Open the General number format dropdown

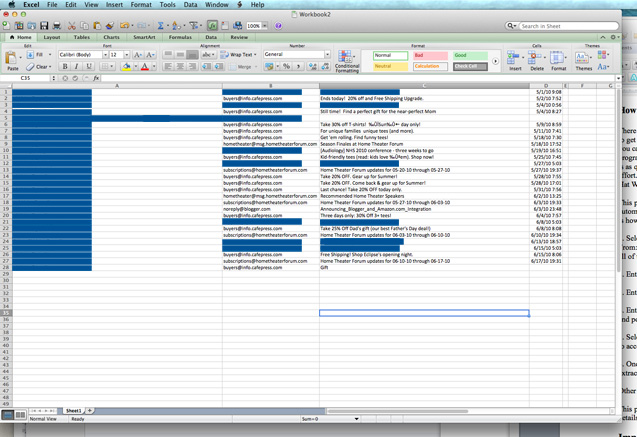tap(297, 55)
